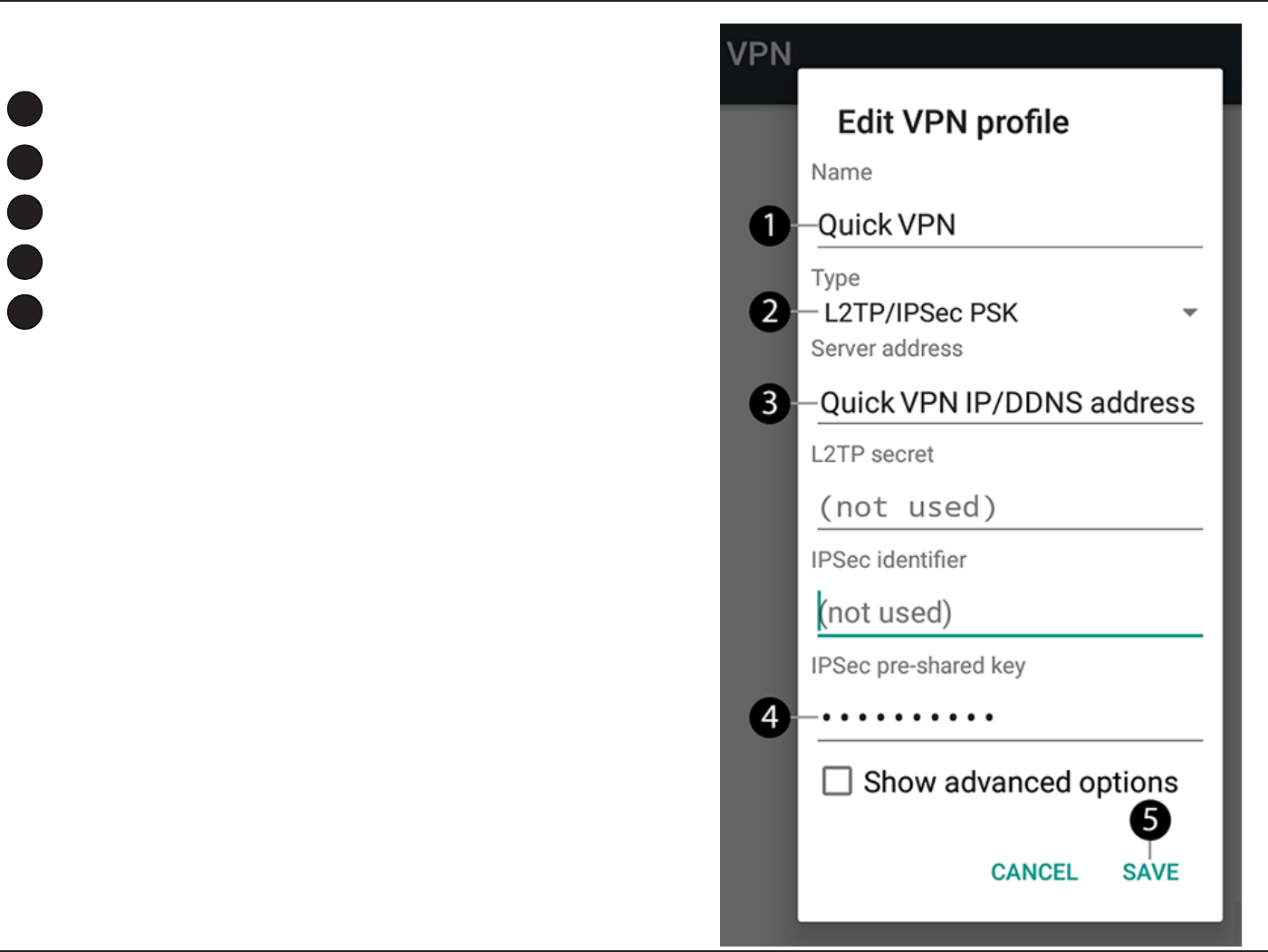Select the L2TP secret field
Image resolution: width=1268 pixels, height=952 pixels.
[1010, 507]
